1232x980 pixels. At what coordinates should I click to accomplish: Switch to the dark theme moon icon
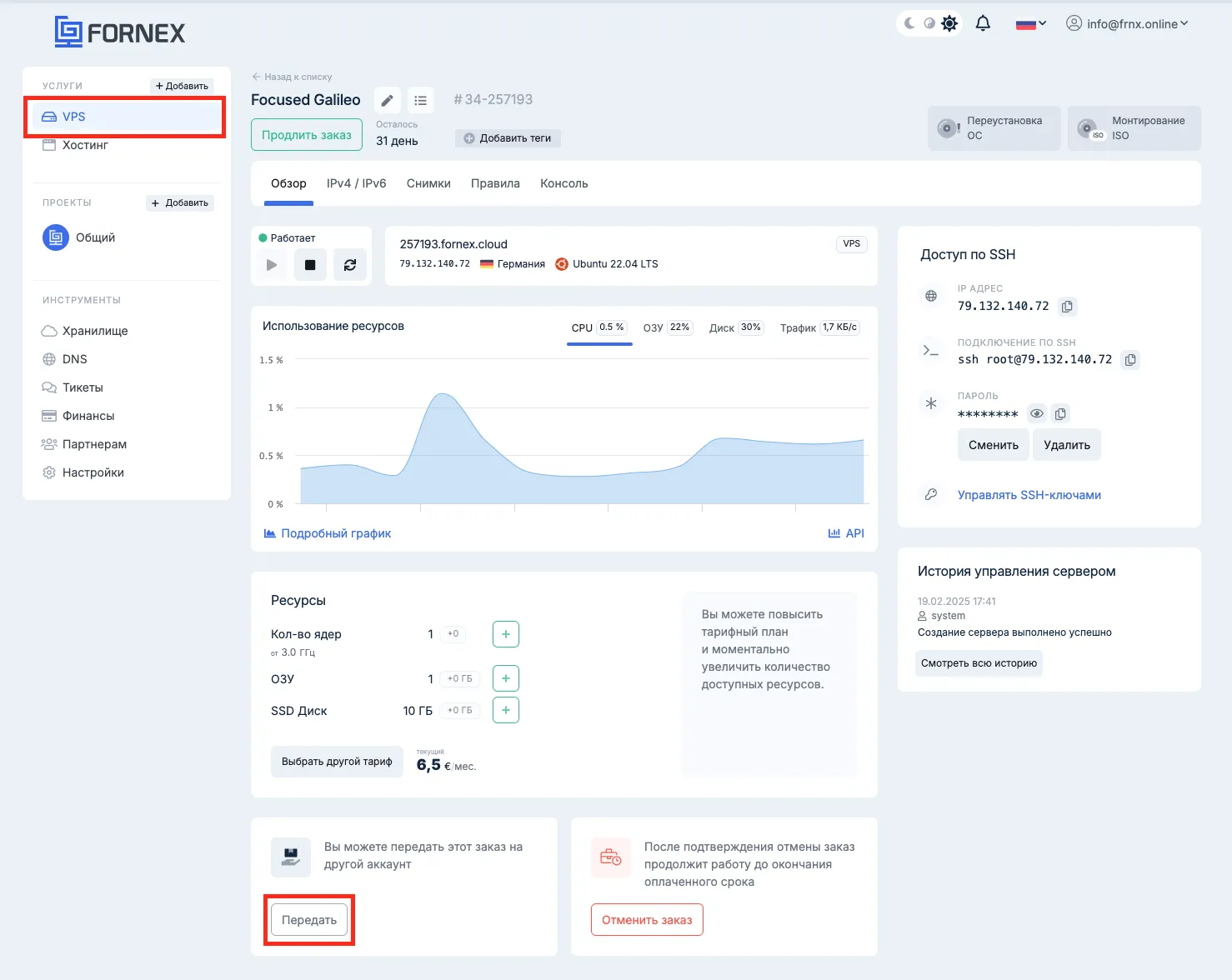pos(909,23)
